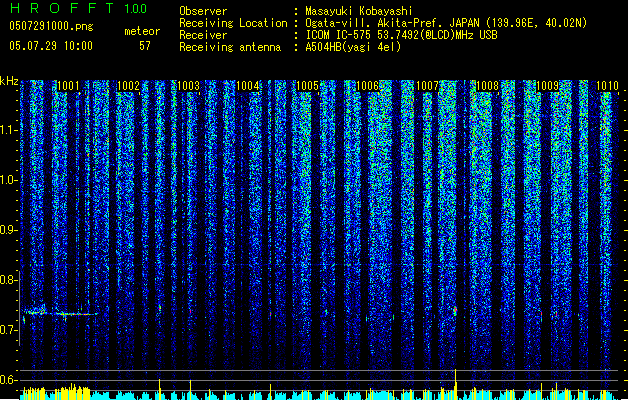
Task: Click the meteor count 57
Action: [x=145, y=46]
